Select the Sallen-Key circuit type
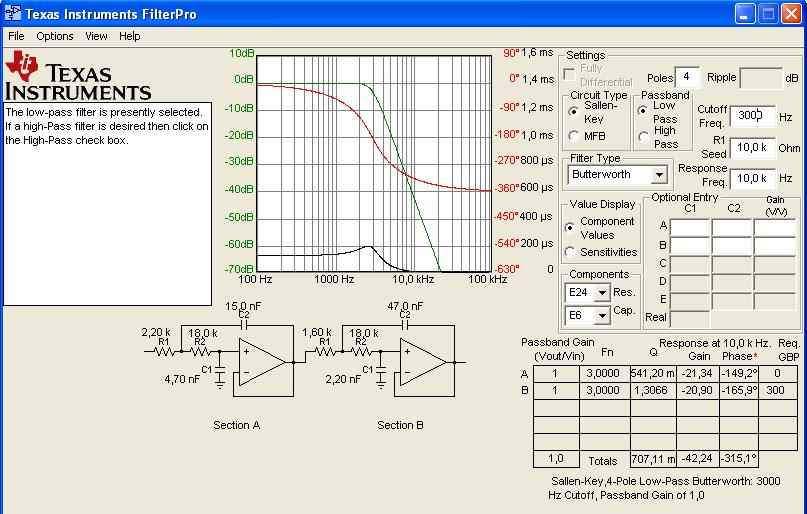The height and width of the screenshot is (514, 807). (x=574, y=112)
